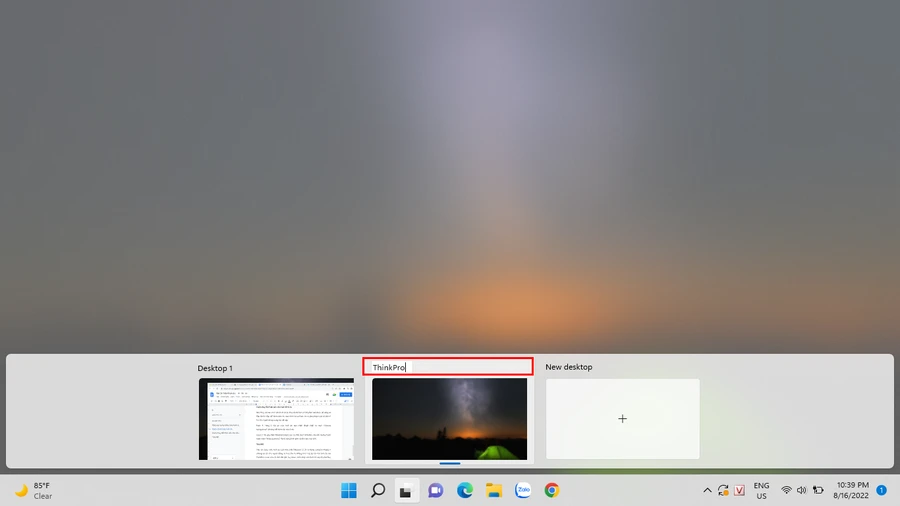Open Microsoft Edge from taskbar
Image resolution: width=900 pixels, height=506 pixels.
pos(465,491)
